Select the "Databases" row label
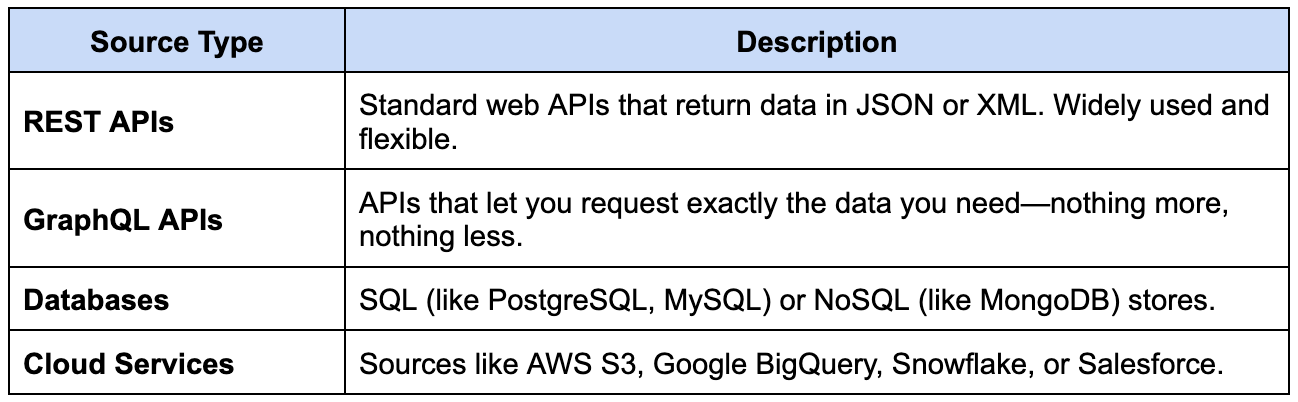The width and height of the screenshot is (1298, 402). click(96, 300)
